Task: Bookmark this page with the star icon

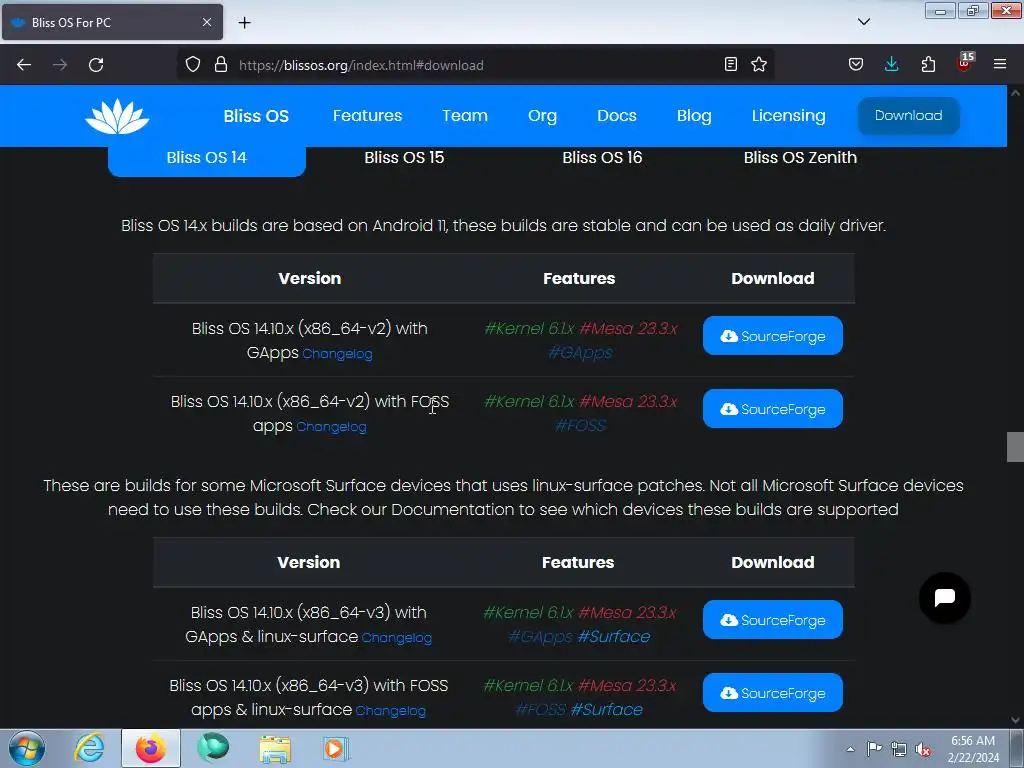Action: (759, 64)
